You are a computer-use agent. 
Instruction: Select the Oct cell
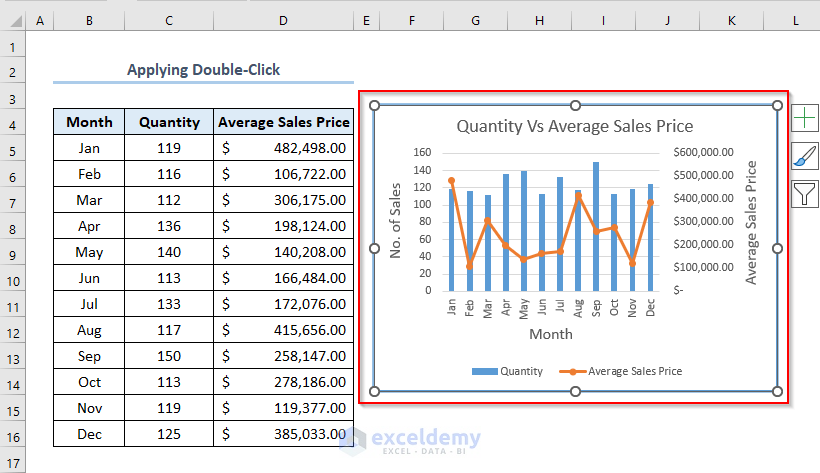89,382
